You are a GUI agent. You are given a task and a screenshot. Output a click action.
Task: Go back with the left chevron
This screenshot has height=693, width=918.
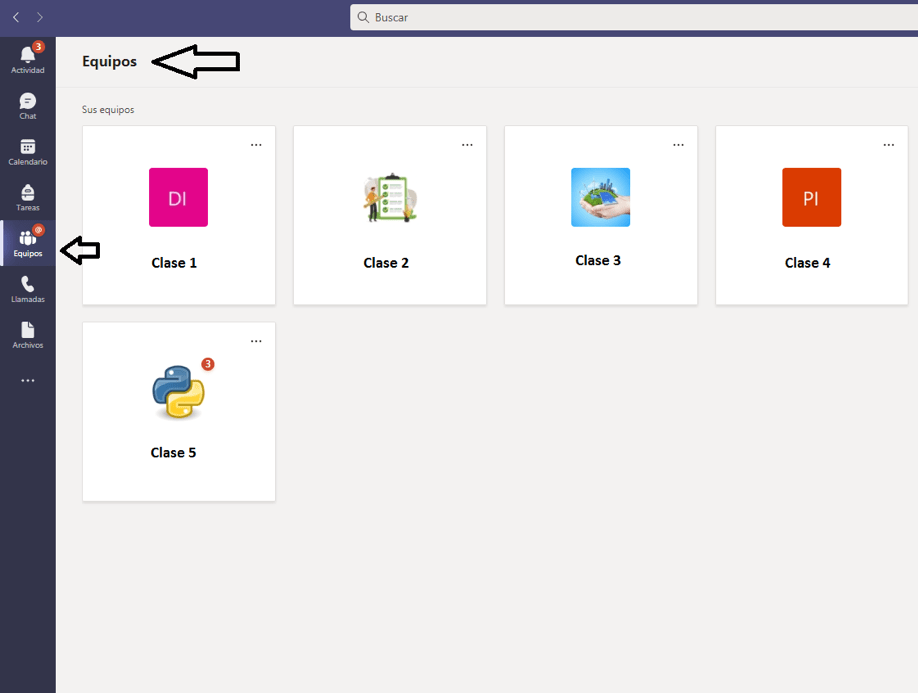tap(16, 18)
